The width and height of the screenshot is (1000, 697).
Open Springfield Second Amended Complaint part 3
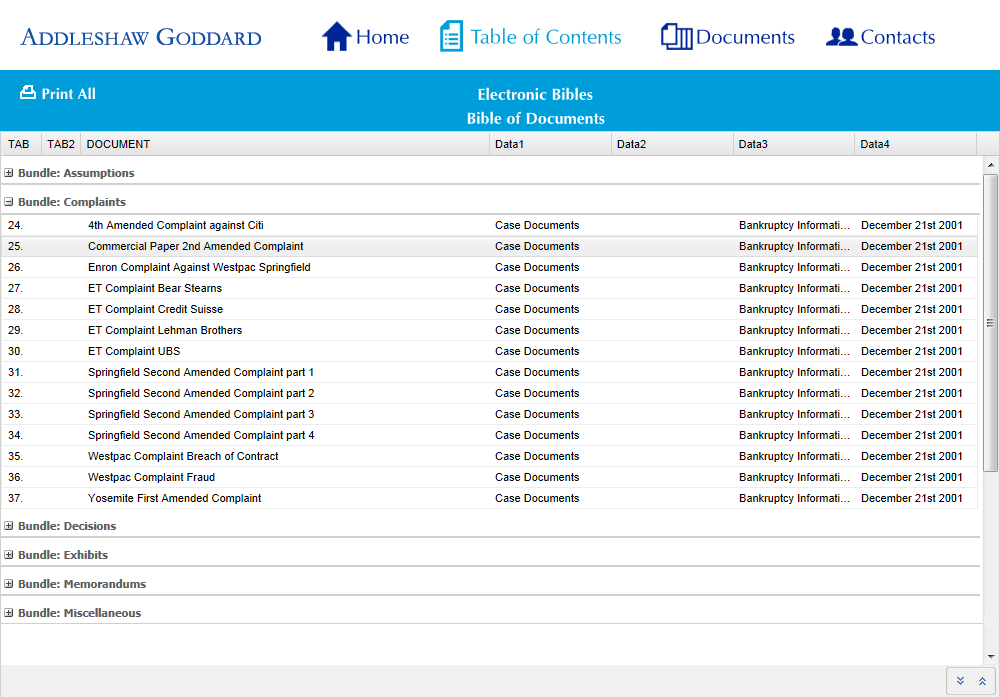click(x=201, y=415)
